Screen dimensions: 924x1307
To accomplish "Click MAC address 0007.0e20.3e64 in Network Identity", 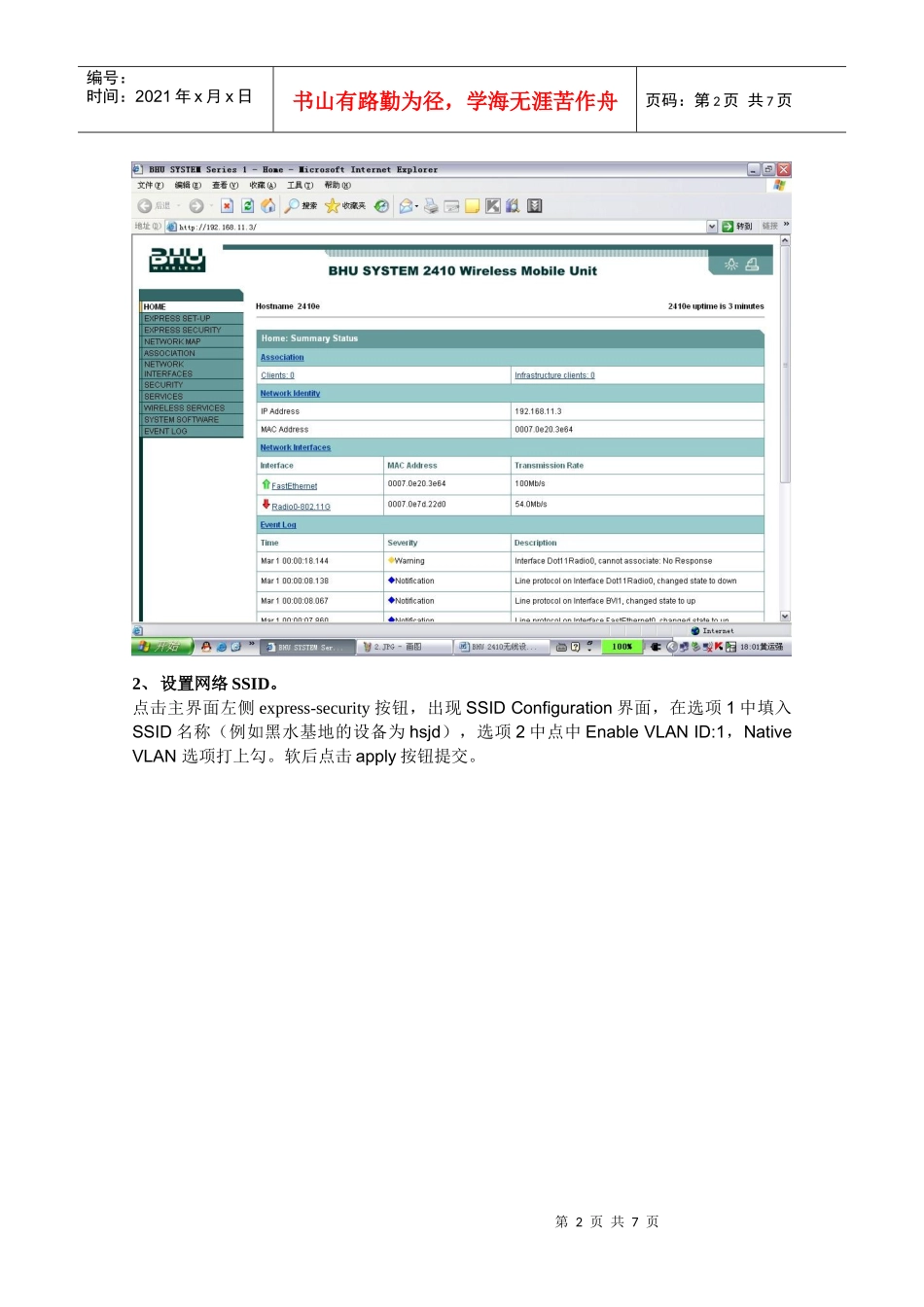I will coord(544,430).
